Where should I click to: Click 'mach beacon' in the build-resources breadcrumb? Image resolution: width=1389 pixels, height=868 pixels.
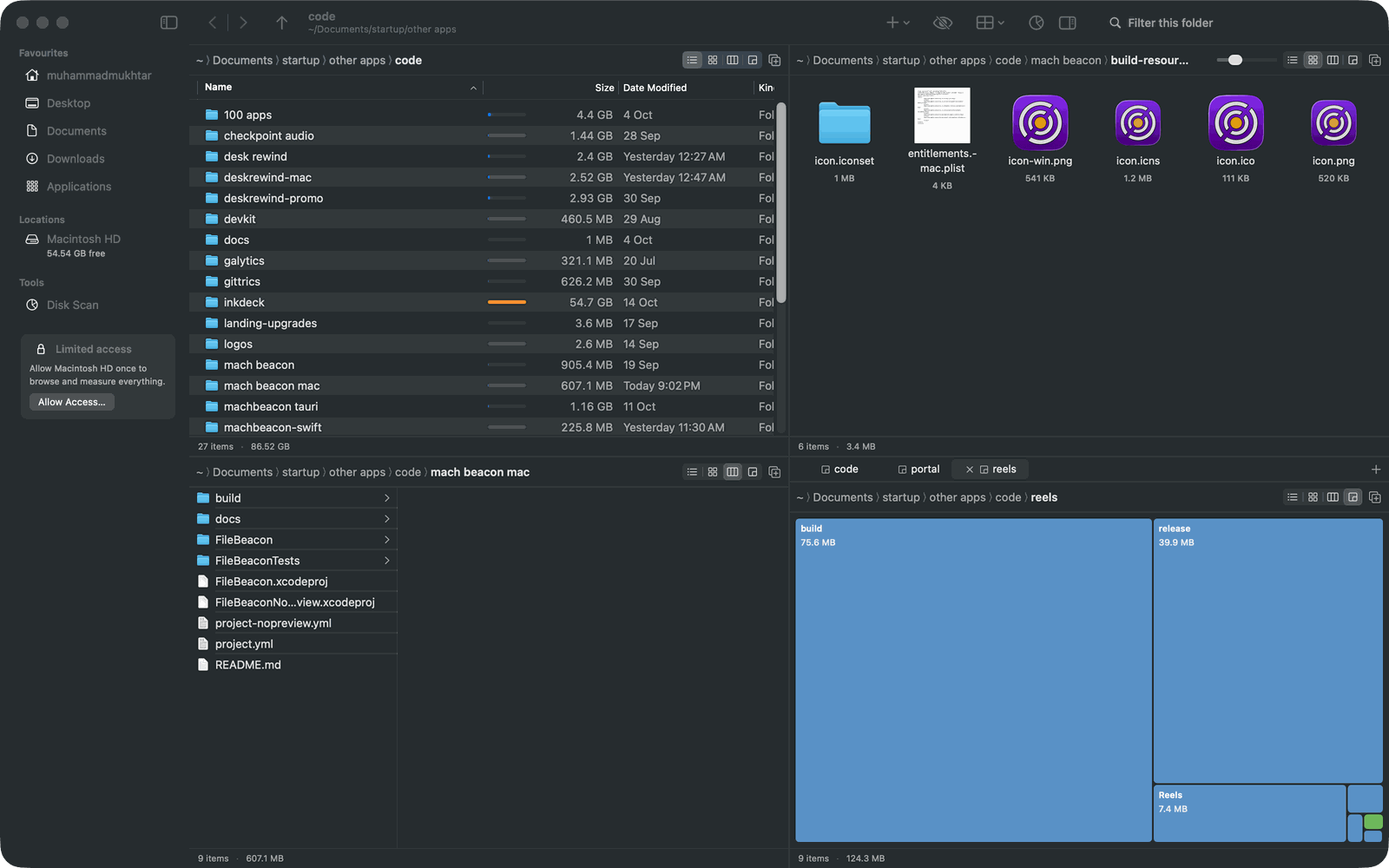coord(1066,60)
